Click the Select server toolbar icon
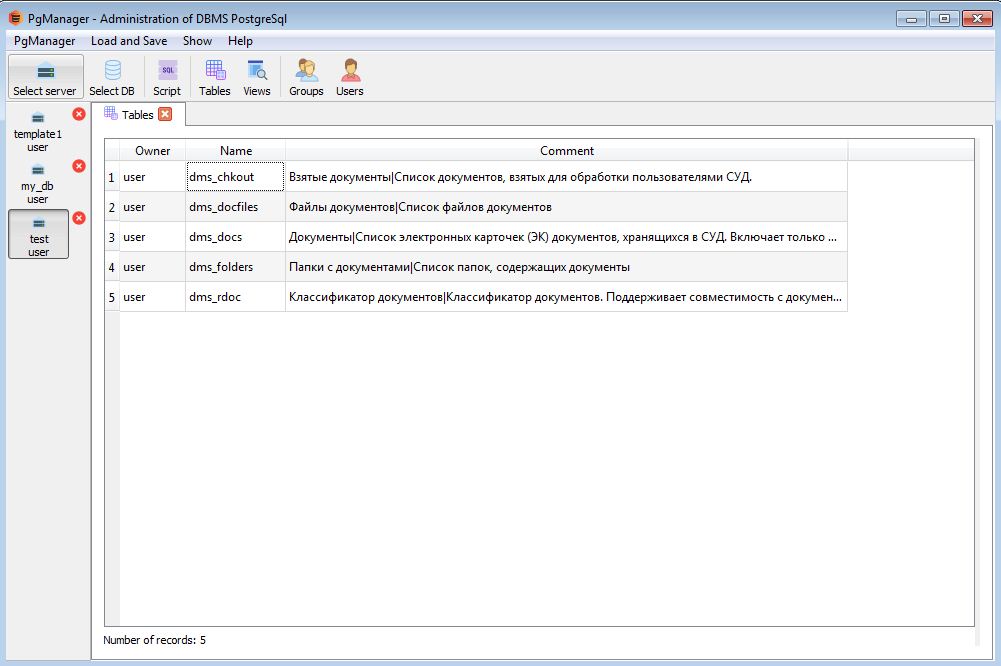Viewport: 1001px width, 666px height. [x=44, y=77]
